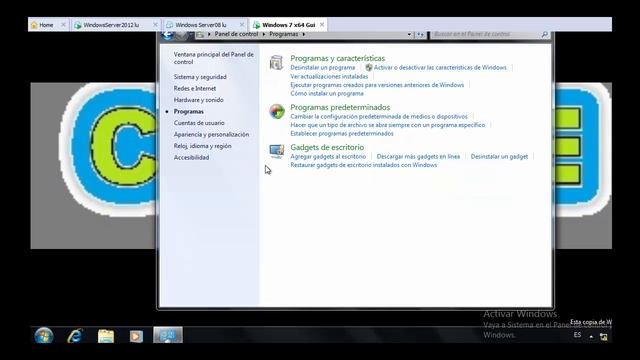This screenshot has height=360, width=640.
Task: Select Windows 7 x64 Gui tab
Action: coord(289,25)
